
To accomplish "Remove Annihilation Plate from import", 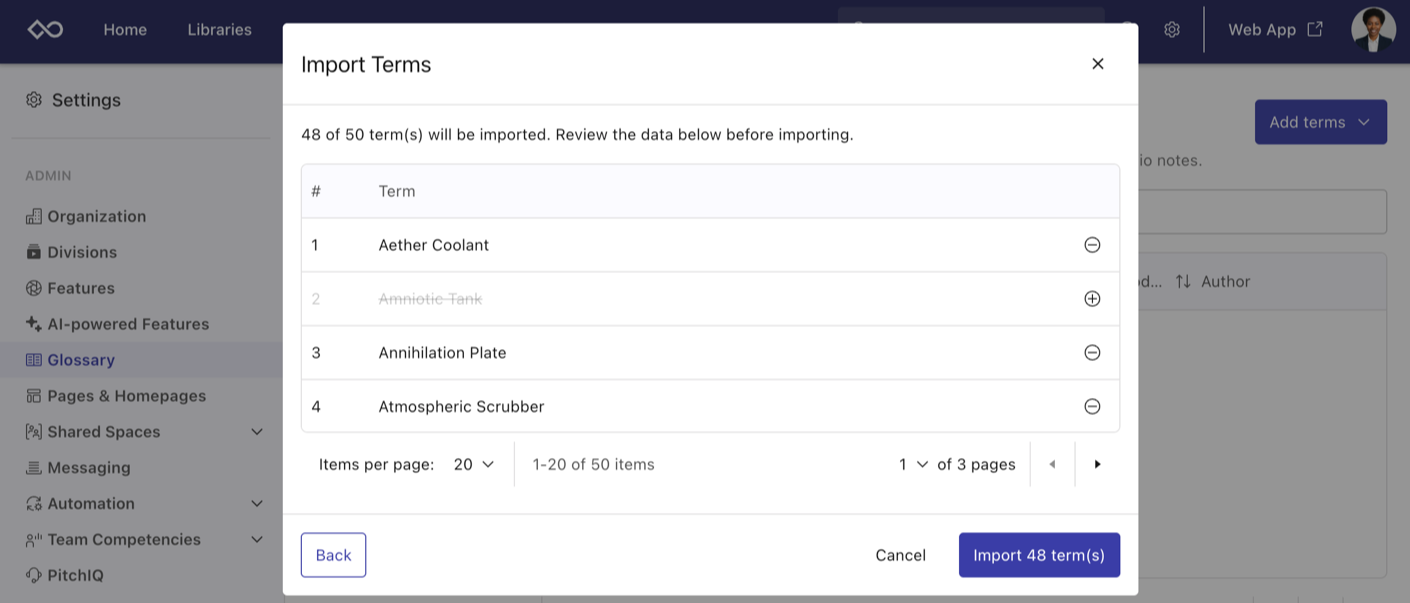I will tap(1092, 353).
